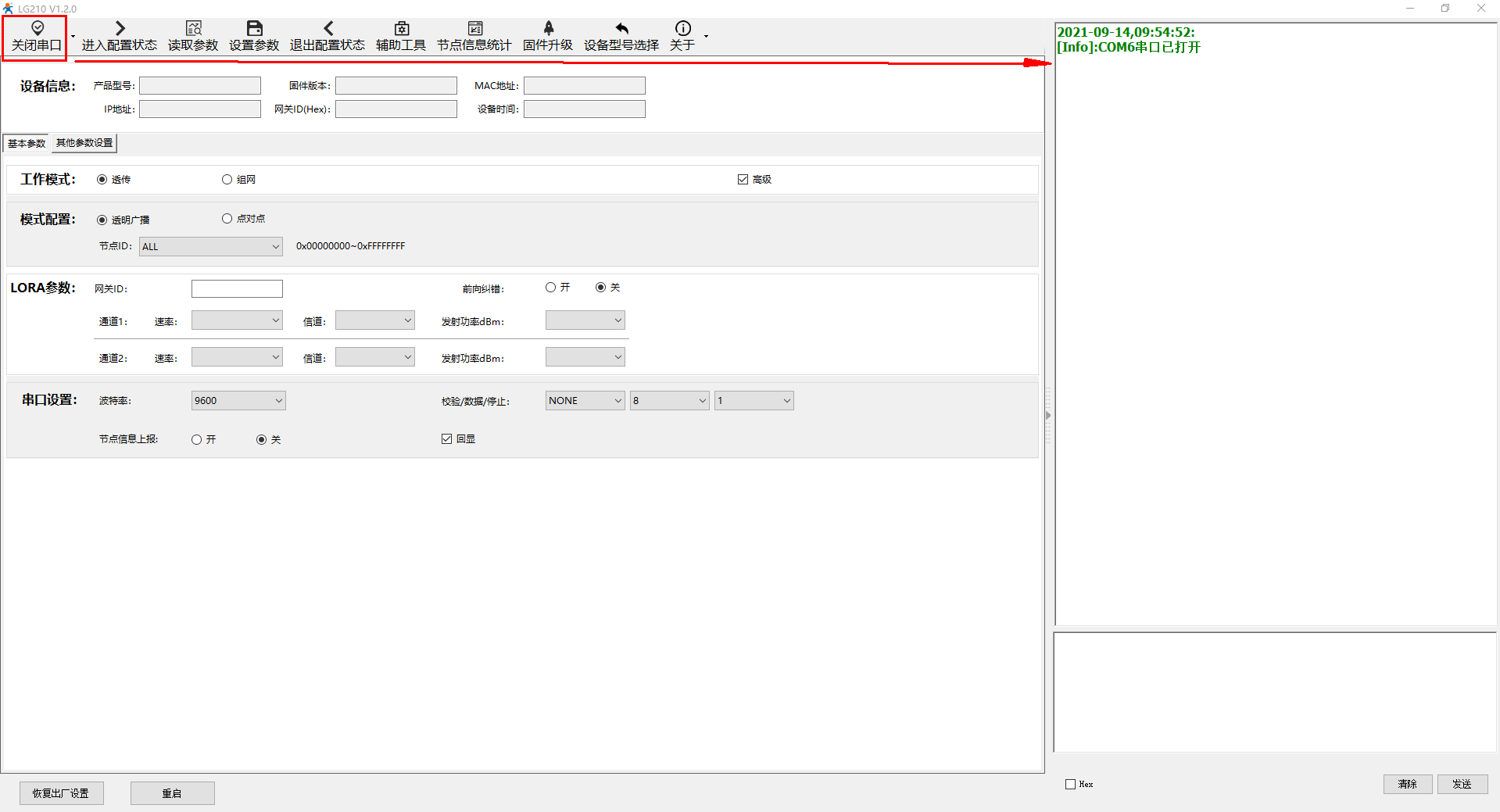Viewport: 1500px width, 812px height.
Task: Open 节点信息统计 statistics icon
Action: (x=474, y=29)
